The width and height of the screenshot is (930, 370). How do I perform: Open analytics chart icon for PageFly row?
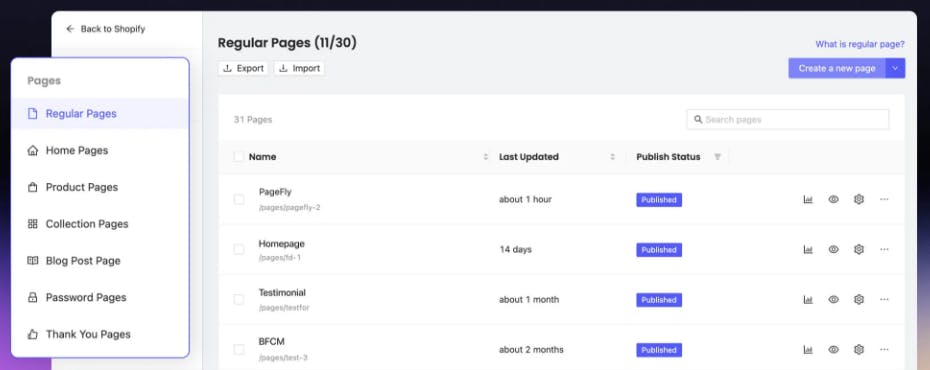click(808, 199)
